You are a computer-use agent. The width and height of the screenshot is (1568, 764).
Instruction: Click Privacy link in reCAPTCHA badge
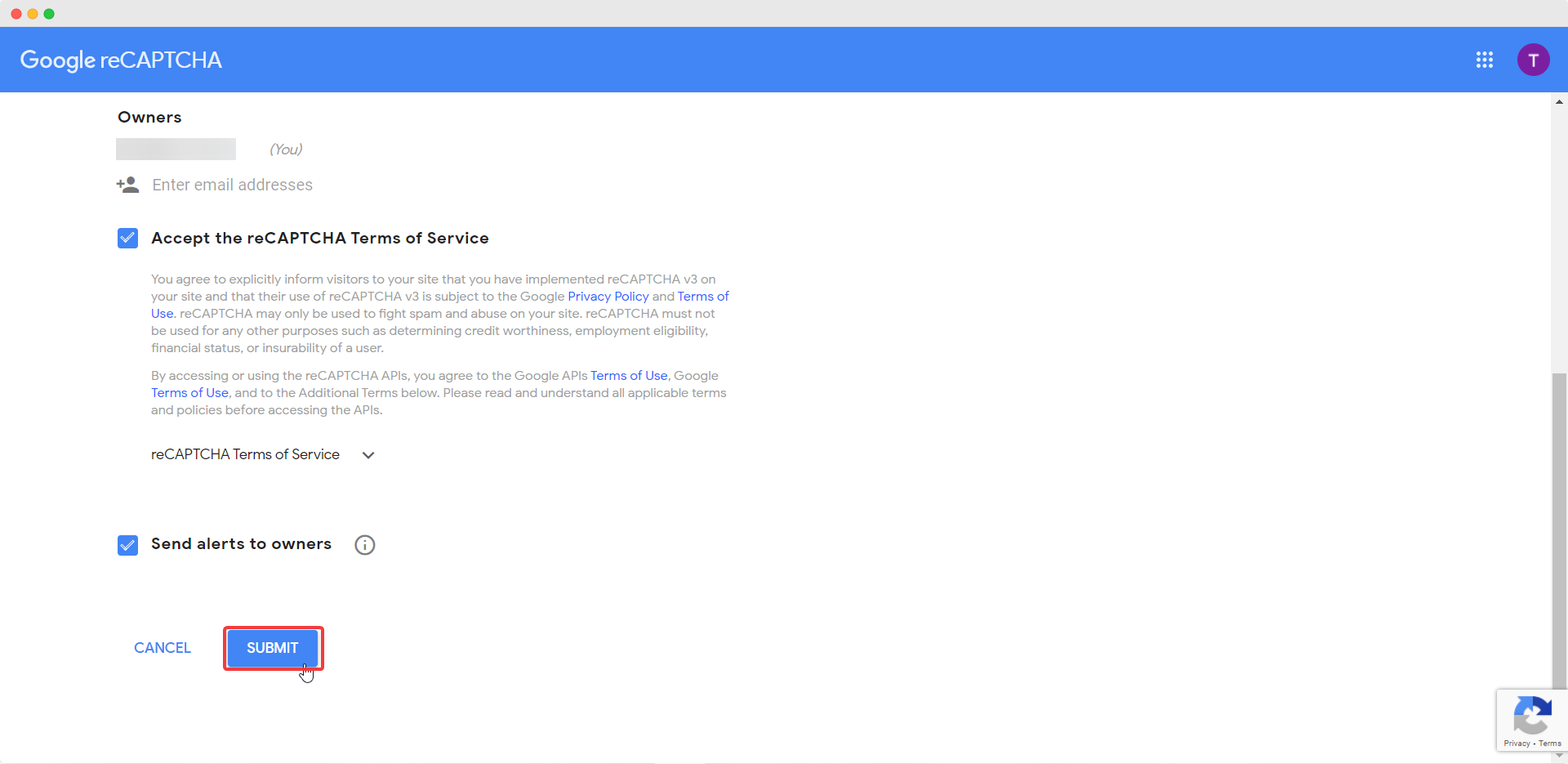[1517, 744]
